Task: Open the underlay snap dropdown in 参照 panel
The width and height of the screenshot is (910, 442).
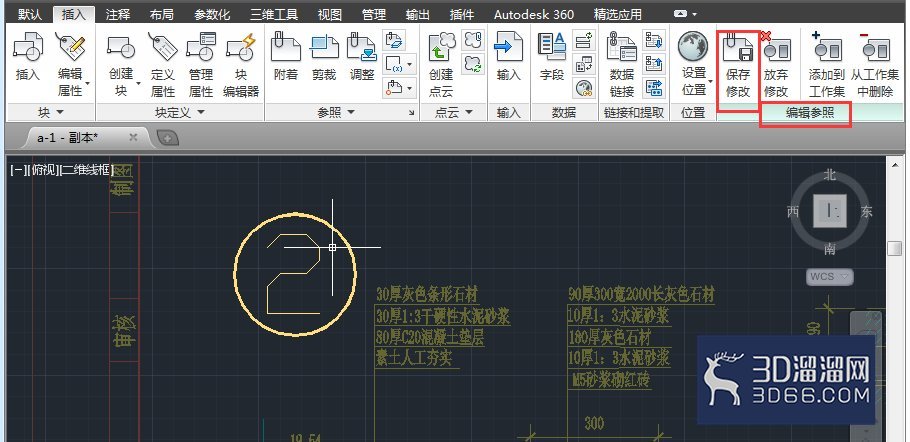Action: 410,88
